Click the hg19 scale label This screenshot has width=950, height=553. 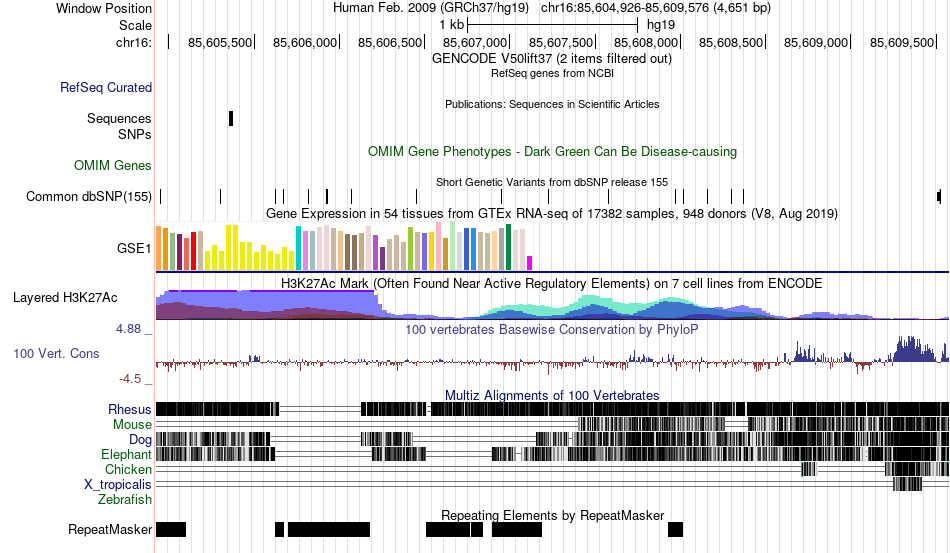pos(661,25)
